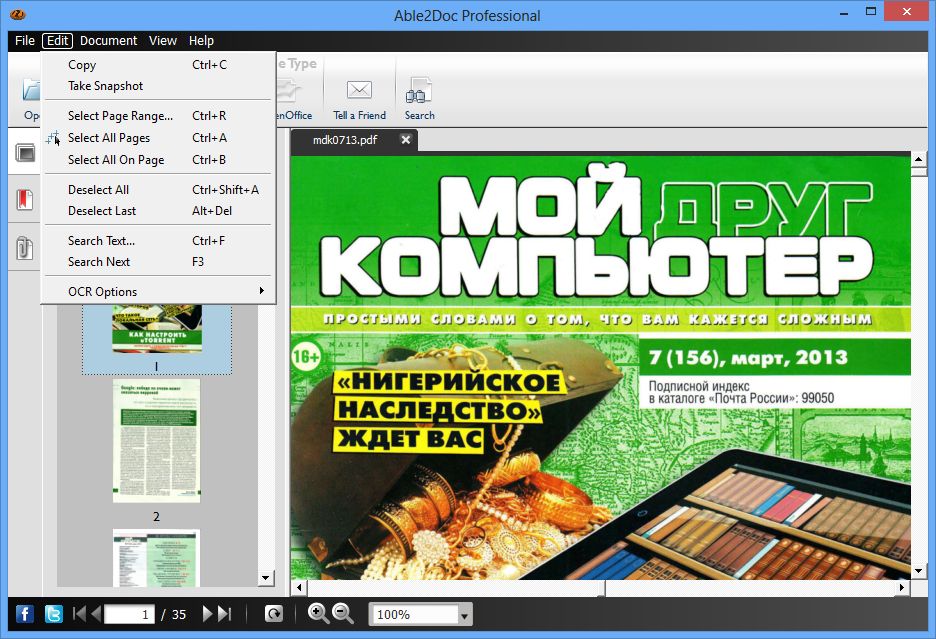The width and height of the screenshot is (936, 639).
Task: Select Page Range... menu entry
Action: [158, 116]
